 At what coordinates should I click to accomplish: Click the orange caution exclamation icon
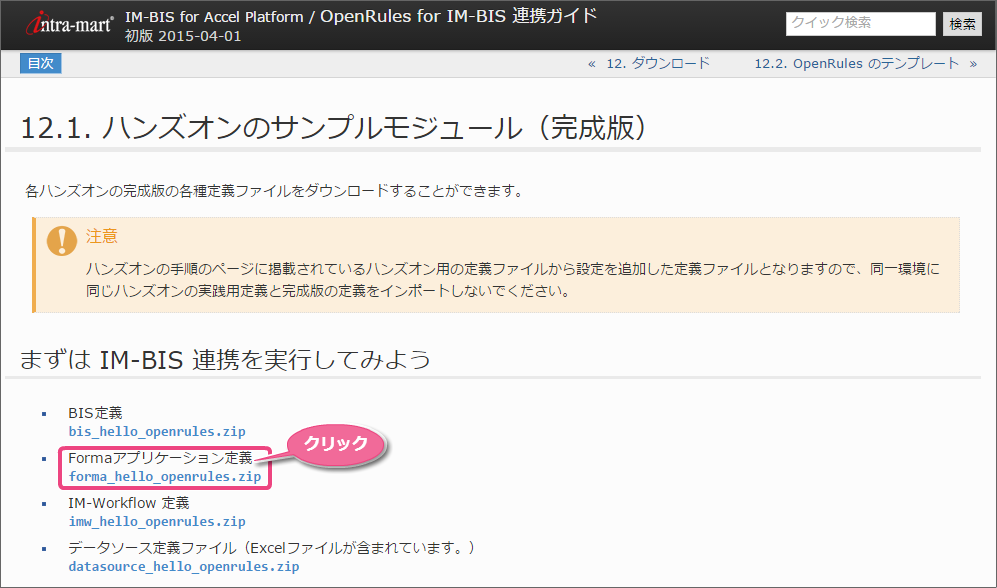(62, 241)
